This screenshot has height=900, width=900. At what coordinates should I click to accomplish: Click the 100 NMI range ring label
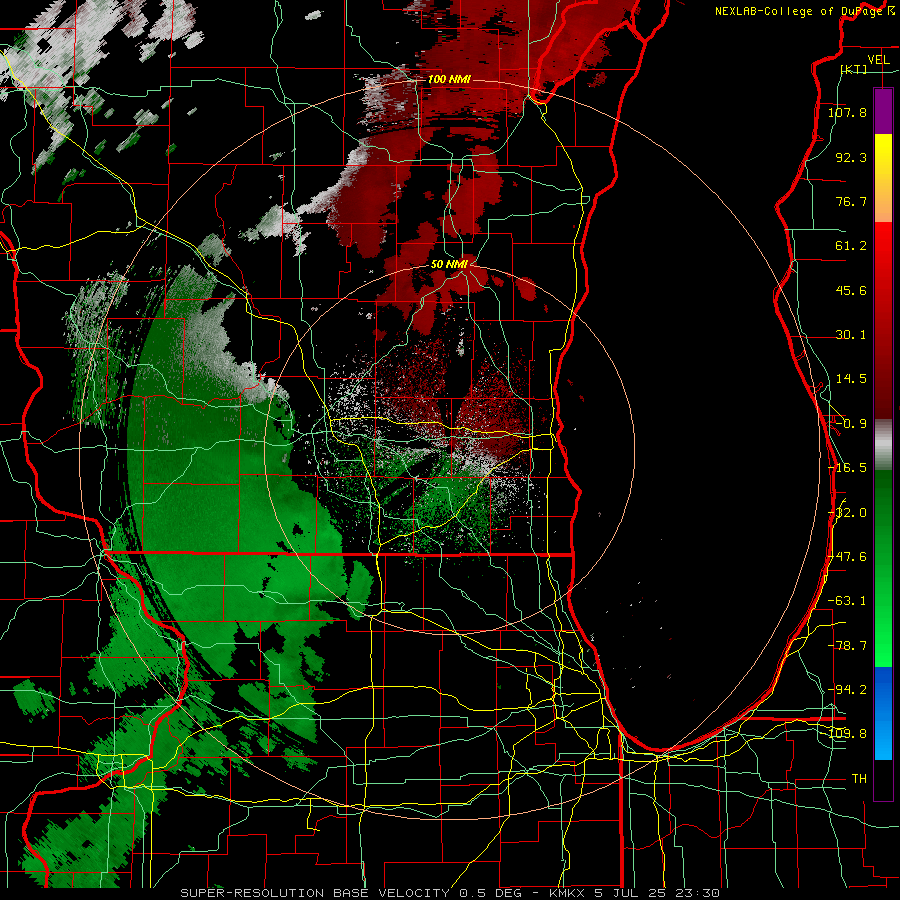coord(449,79)
